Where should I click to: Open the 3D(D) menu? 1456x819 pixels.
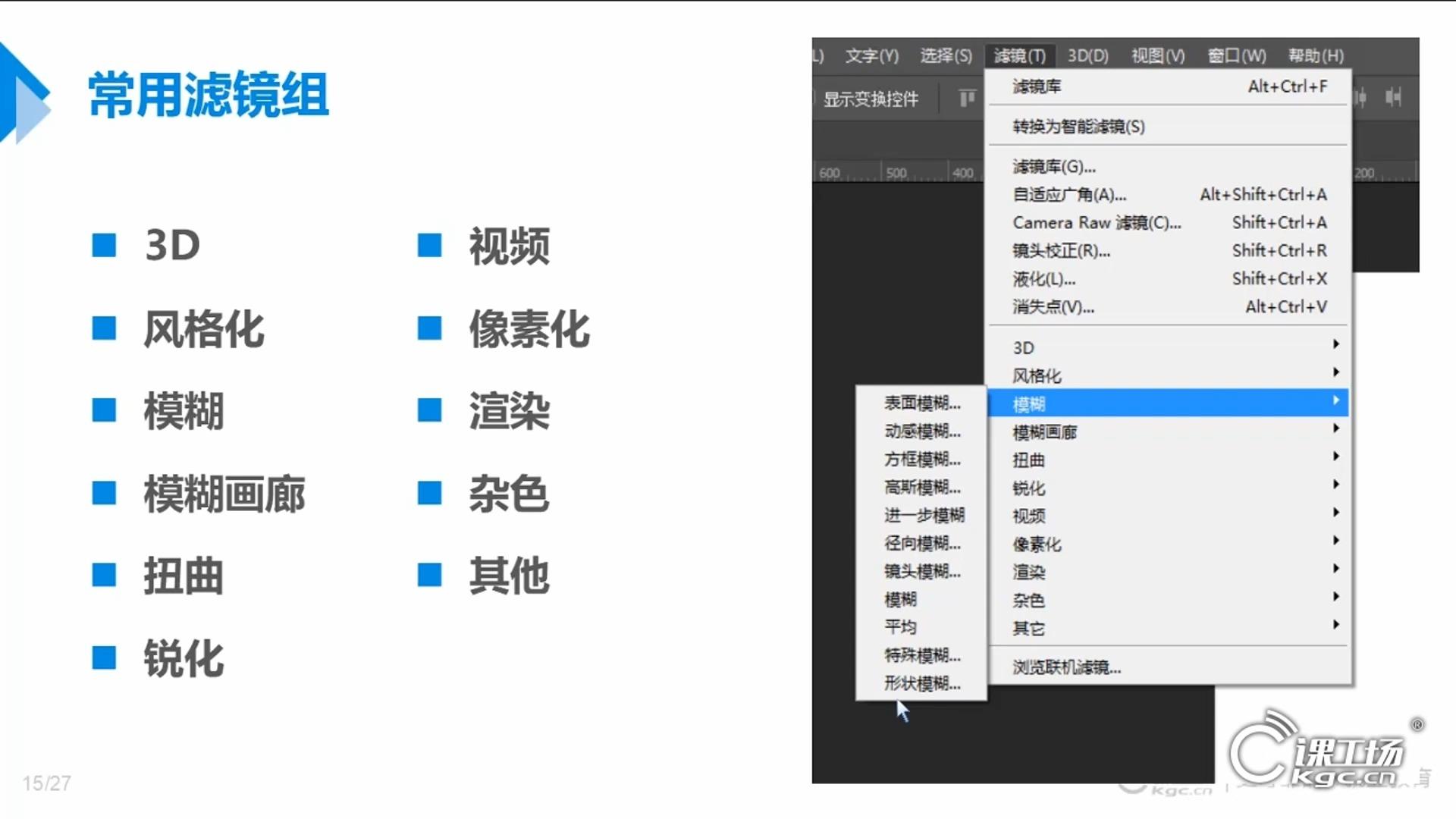(1087, 55)
